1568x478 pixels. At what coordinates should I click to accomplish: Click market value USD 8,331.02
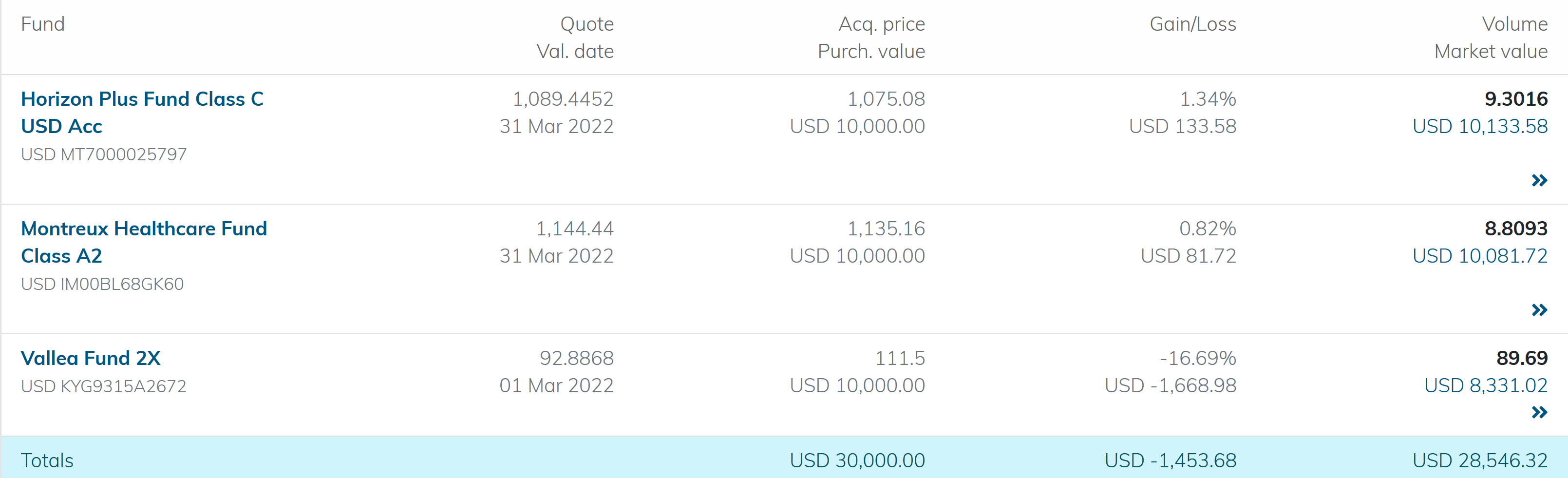[x=1485, y=385]
